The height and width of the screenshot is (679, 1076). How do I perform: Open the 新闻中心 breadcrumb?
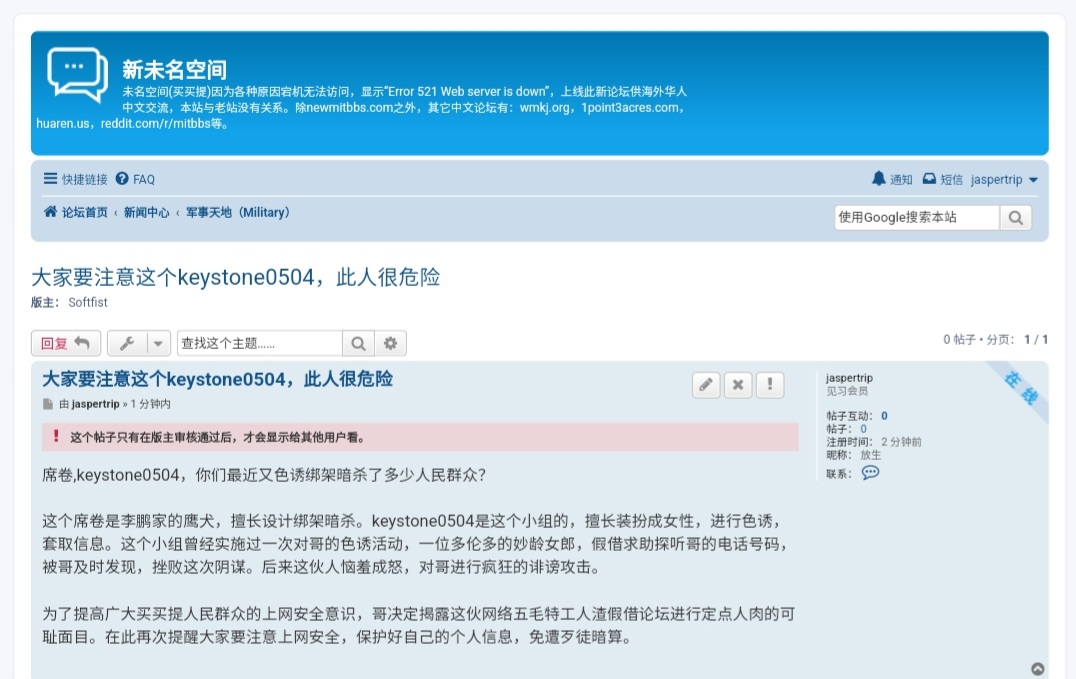click(146, 212)
